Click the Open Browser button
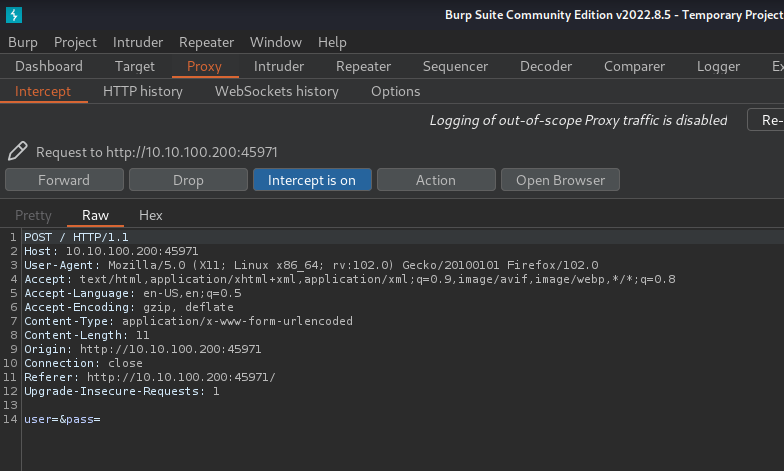Image resolution: width=784 pixels, height=471 pixels. click(x=560, y=180)
